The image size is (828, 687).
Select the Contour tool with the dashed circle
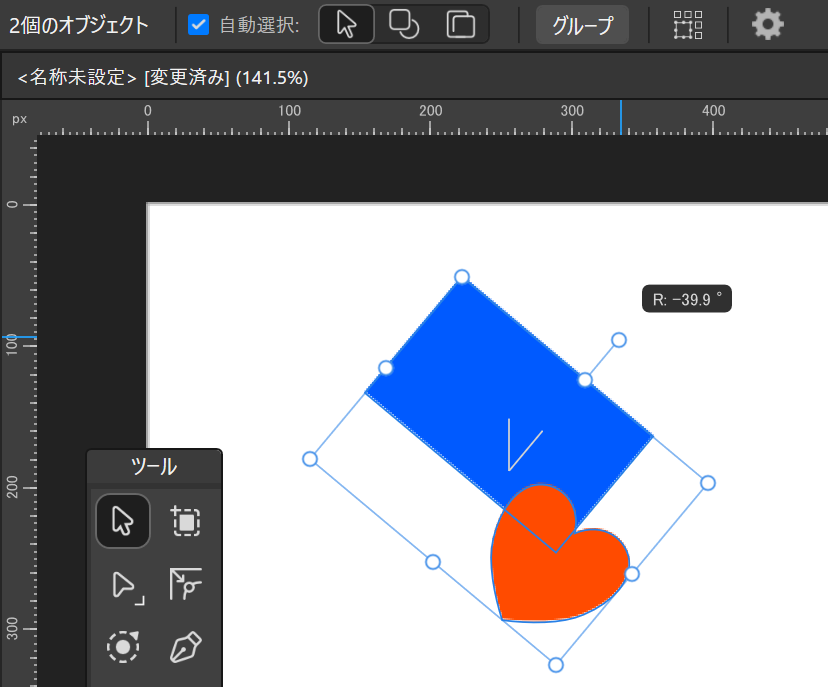123,646
